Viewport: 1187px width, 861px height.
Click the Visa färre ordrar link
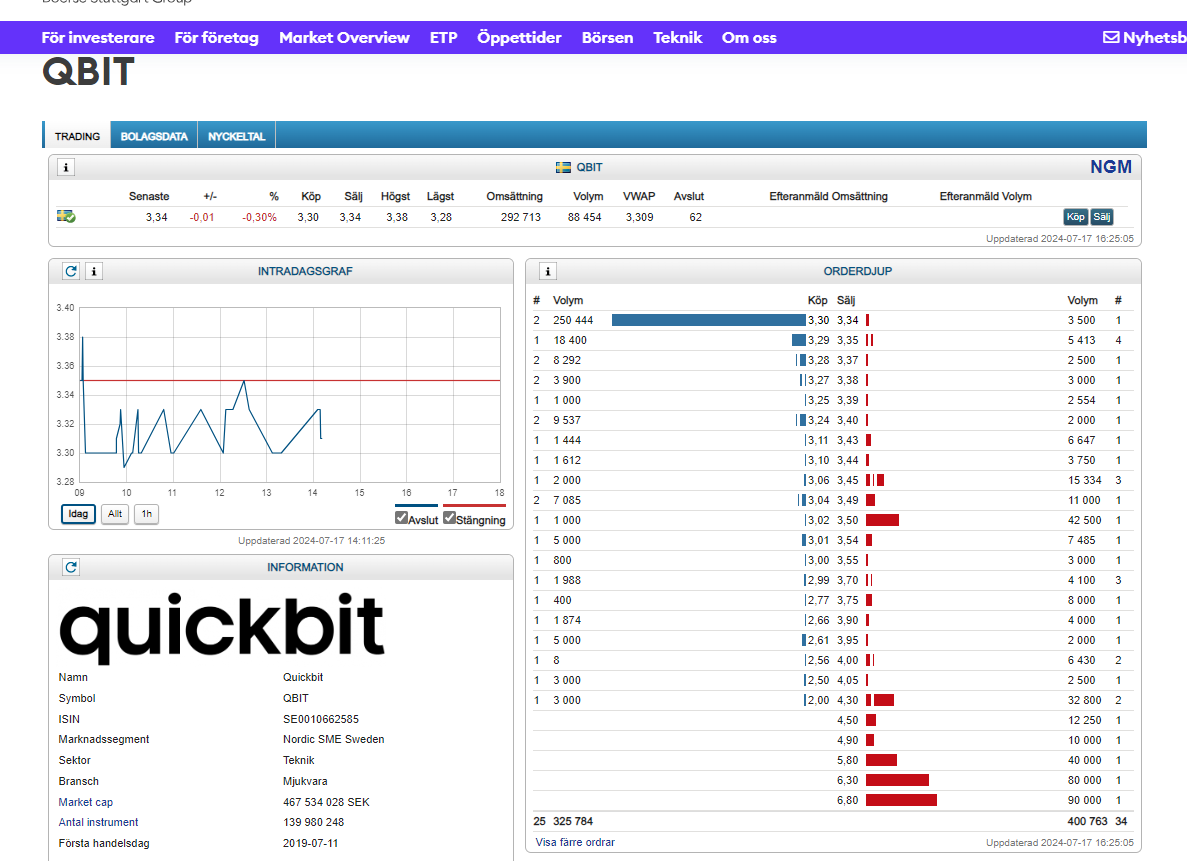pos(575,842)
